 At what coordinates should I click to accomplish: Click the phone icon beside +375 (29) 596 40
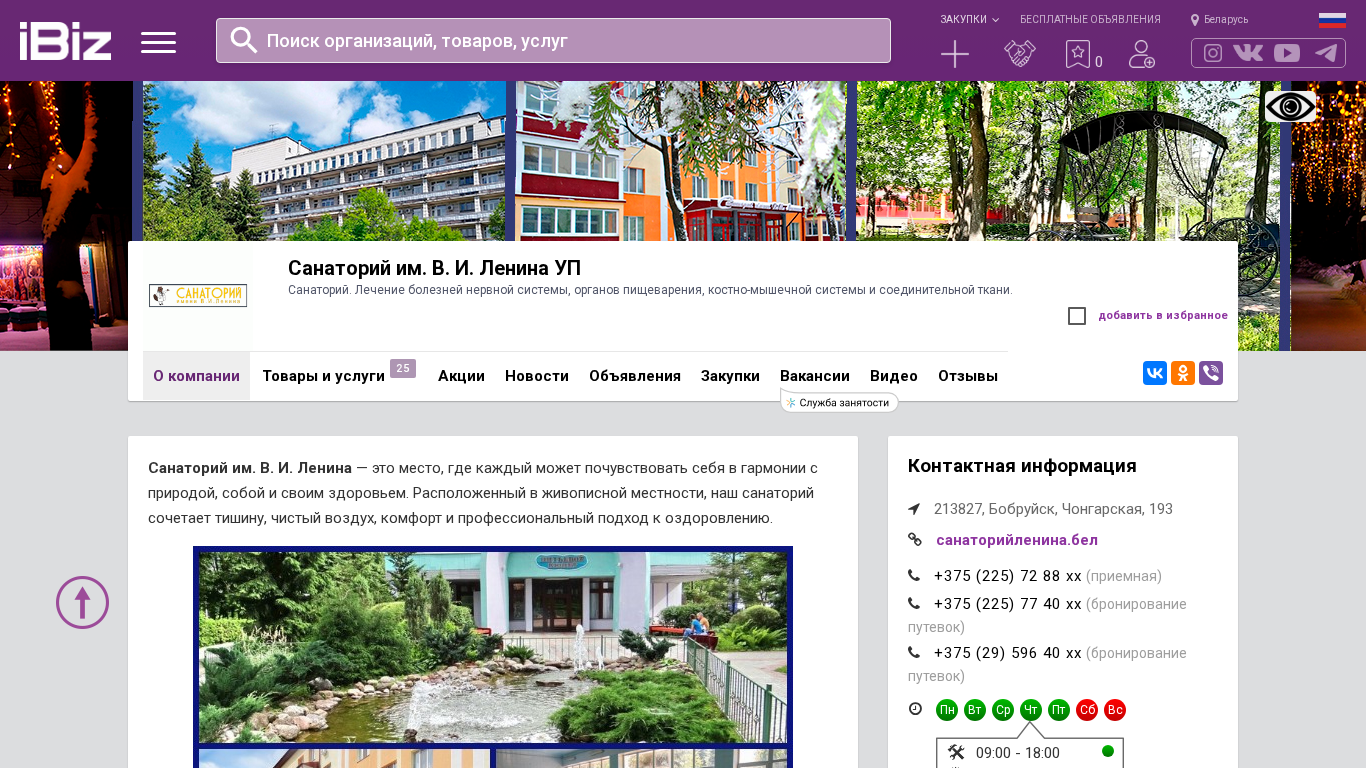tap(914, 653)
